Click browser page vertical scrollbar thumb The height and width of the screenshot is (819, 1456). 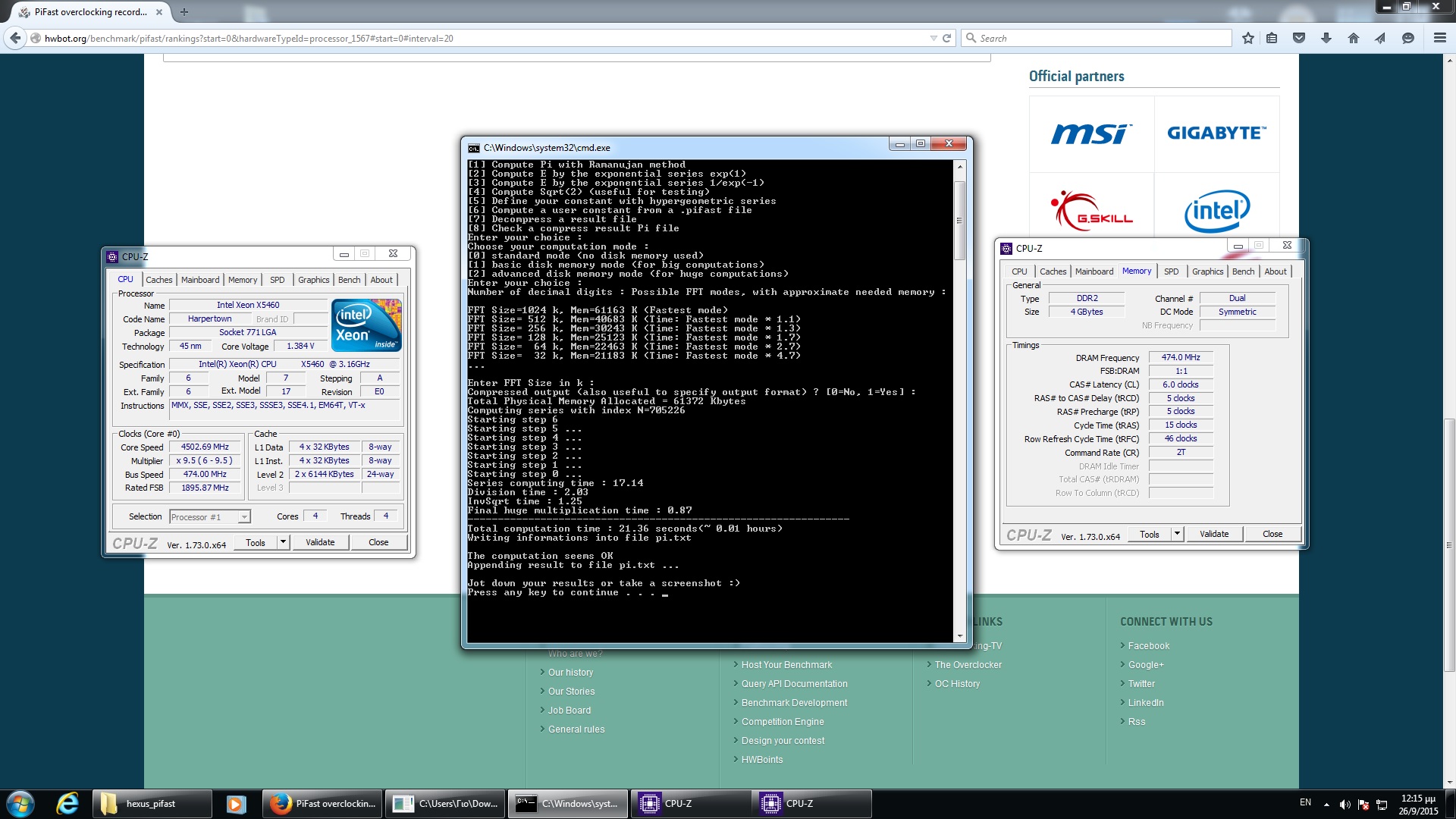click(1449, 544)
